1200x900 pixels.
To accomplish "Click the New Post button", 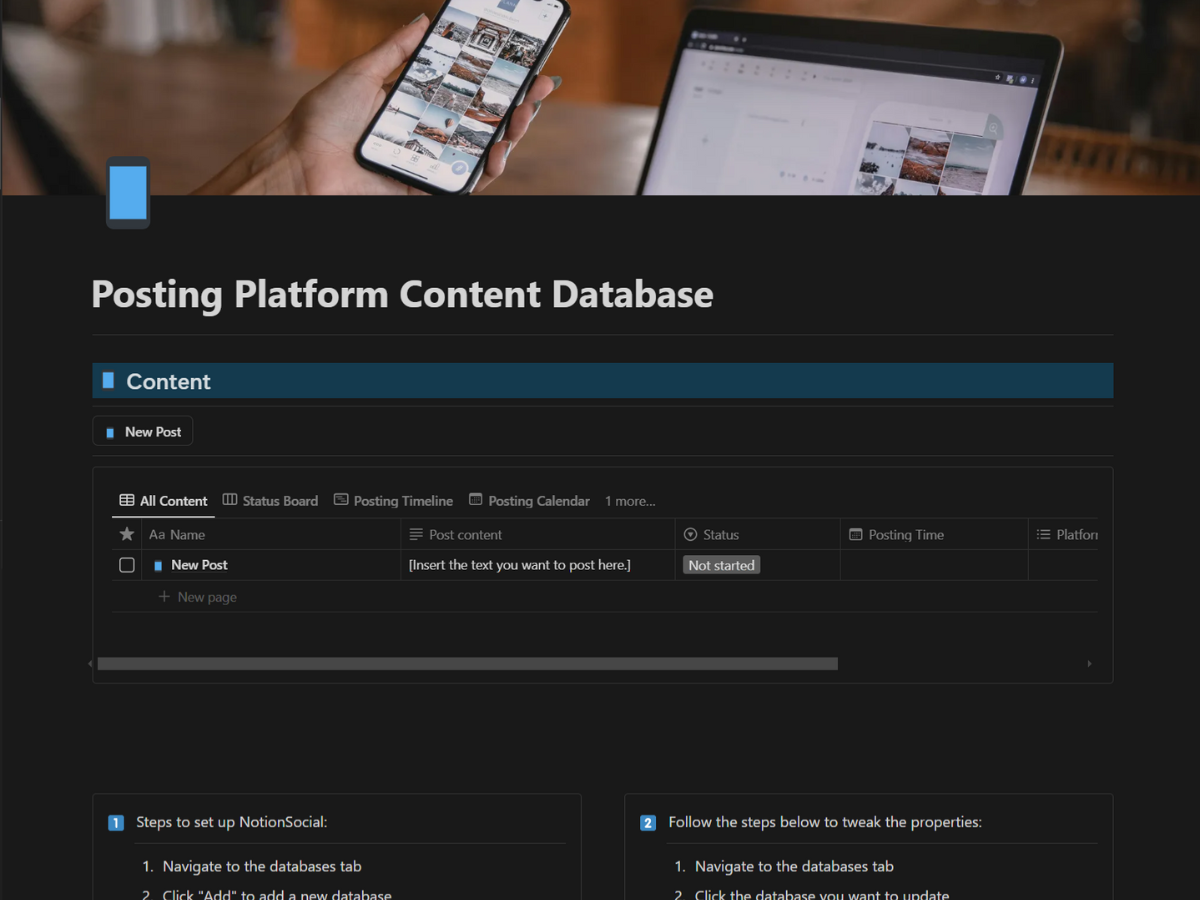I will coord(143,432).
